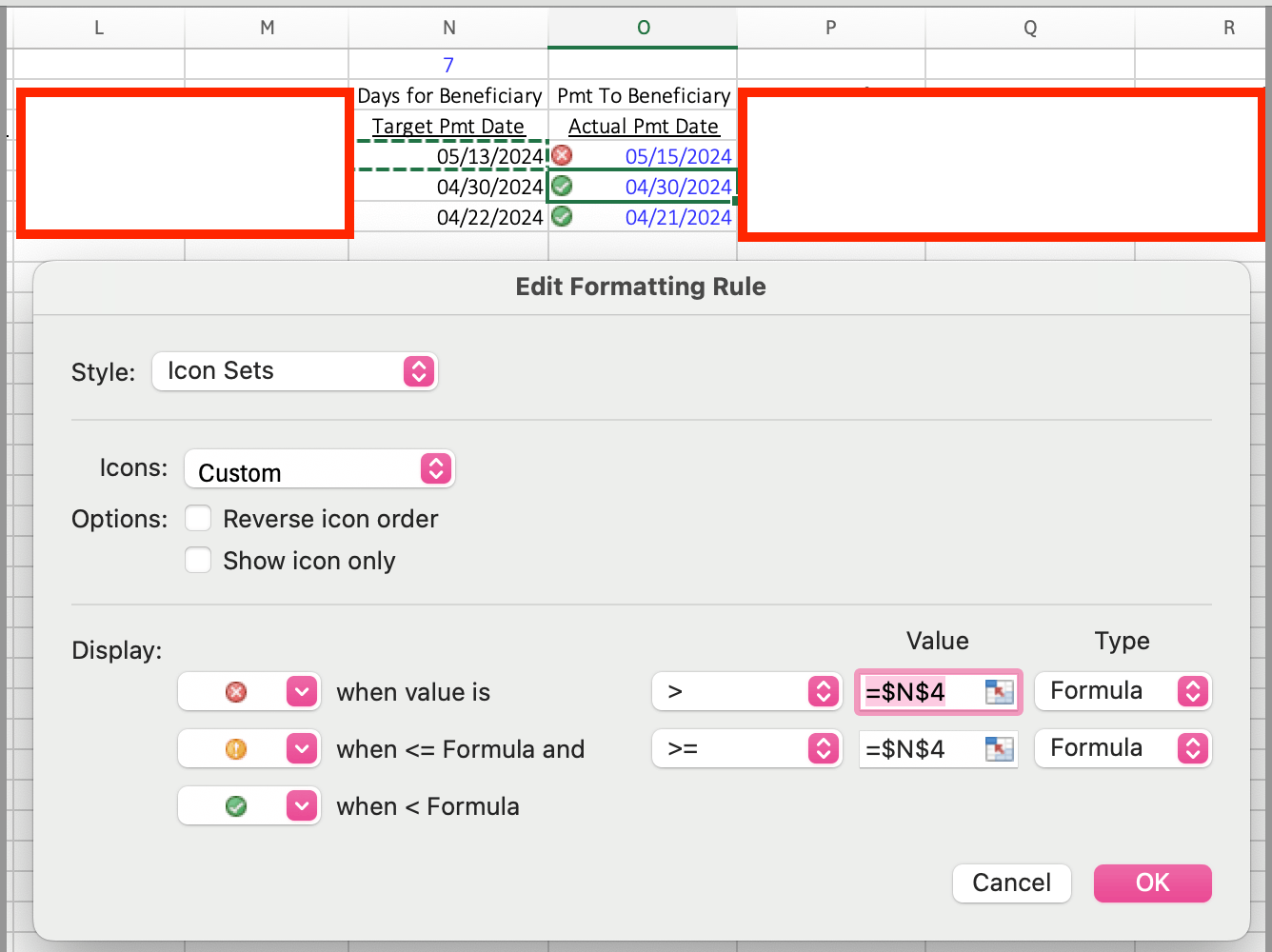Select the column O header
The width and height of the screenshot is (1272, 952).
click(644, 28)
